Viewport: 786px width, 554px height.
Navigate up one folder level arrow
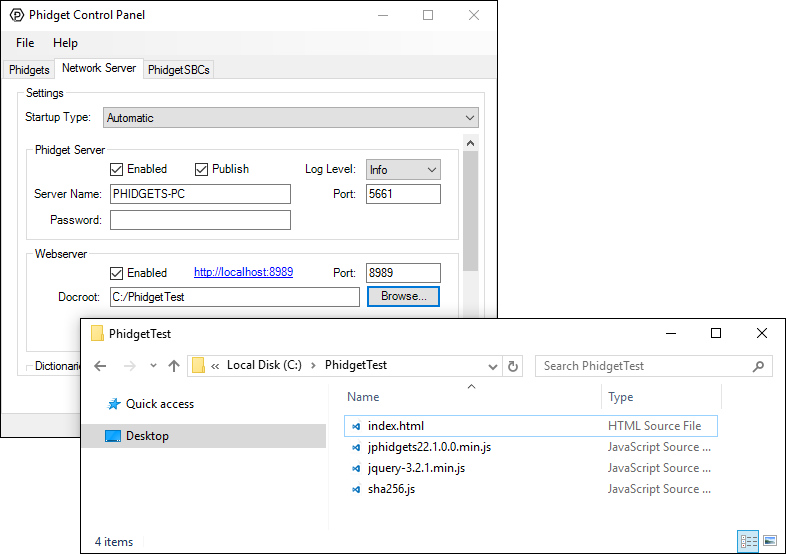point(174,366)
